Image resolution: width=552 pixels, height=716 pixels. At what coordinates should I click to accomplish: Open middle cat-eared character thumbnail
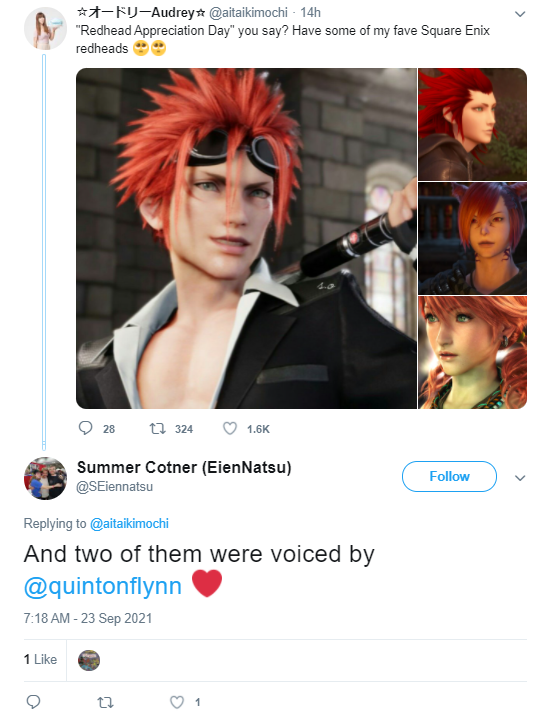[x=473, y=238]
